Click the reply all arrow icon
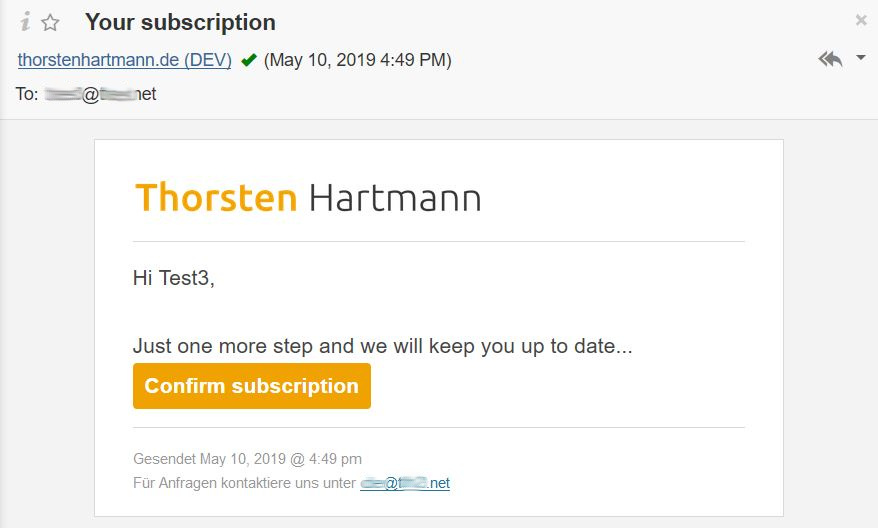The height and width of the screenshot is (528, 878). click(x=830, y=59)
